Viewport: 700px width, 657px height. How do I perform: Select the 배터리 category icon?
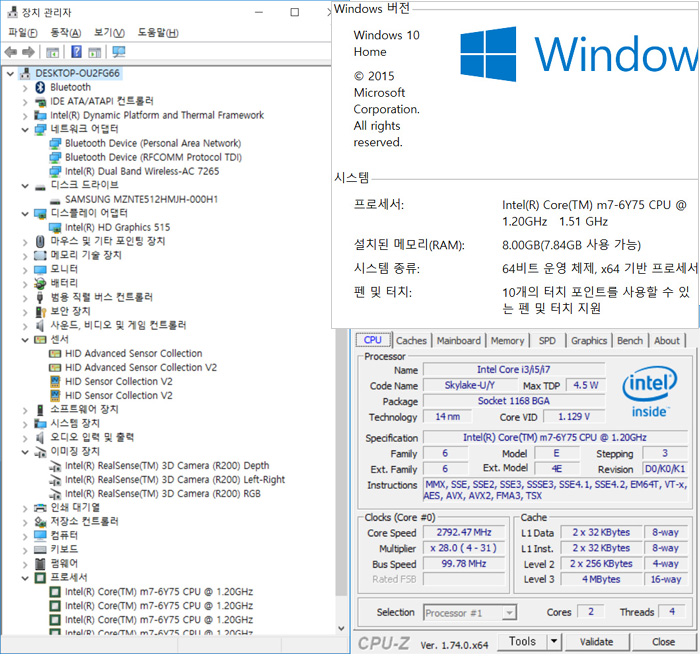coord(40,283)
